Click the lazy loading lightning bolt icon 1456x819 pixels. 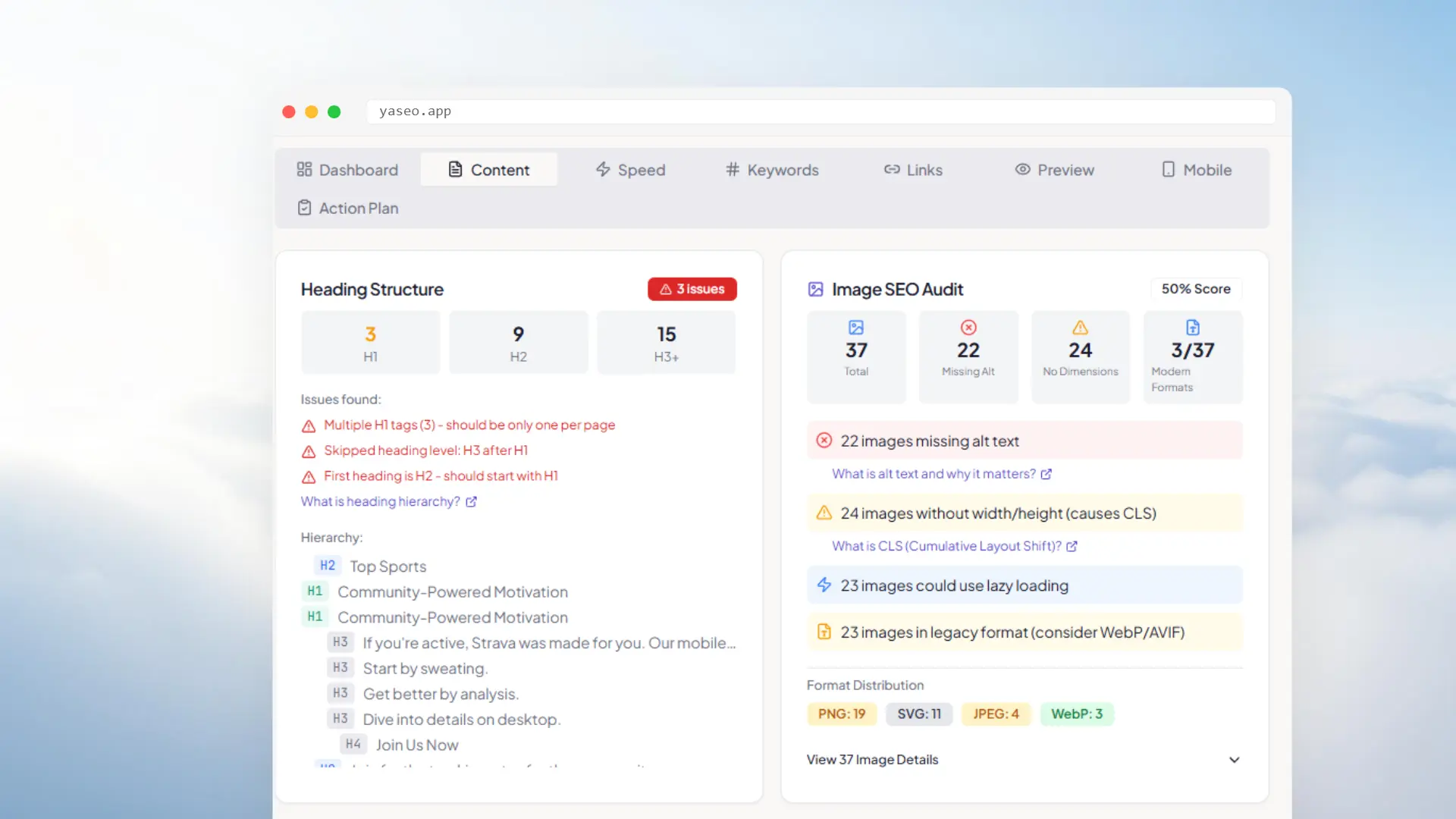(x=824, y=585)
